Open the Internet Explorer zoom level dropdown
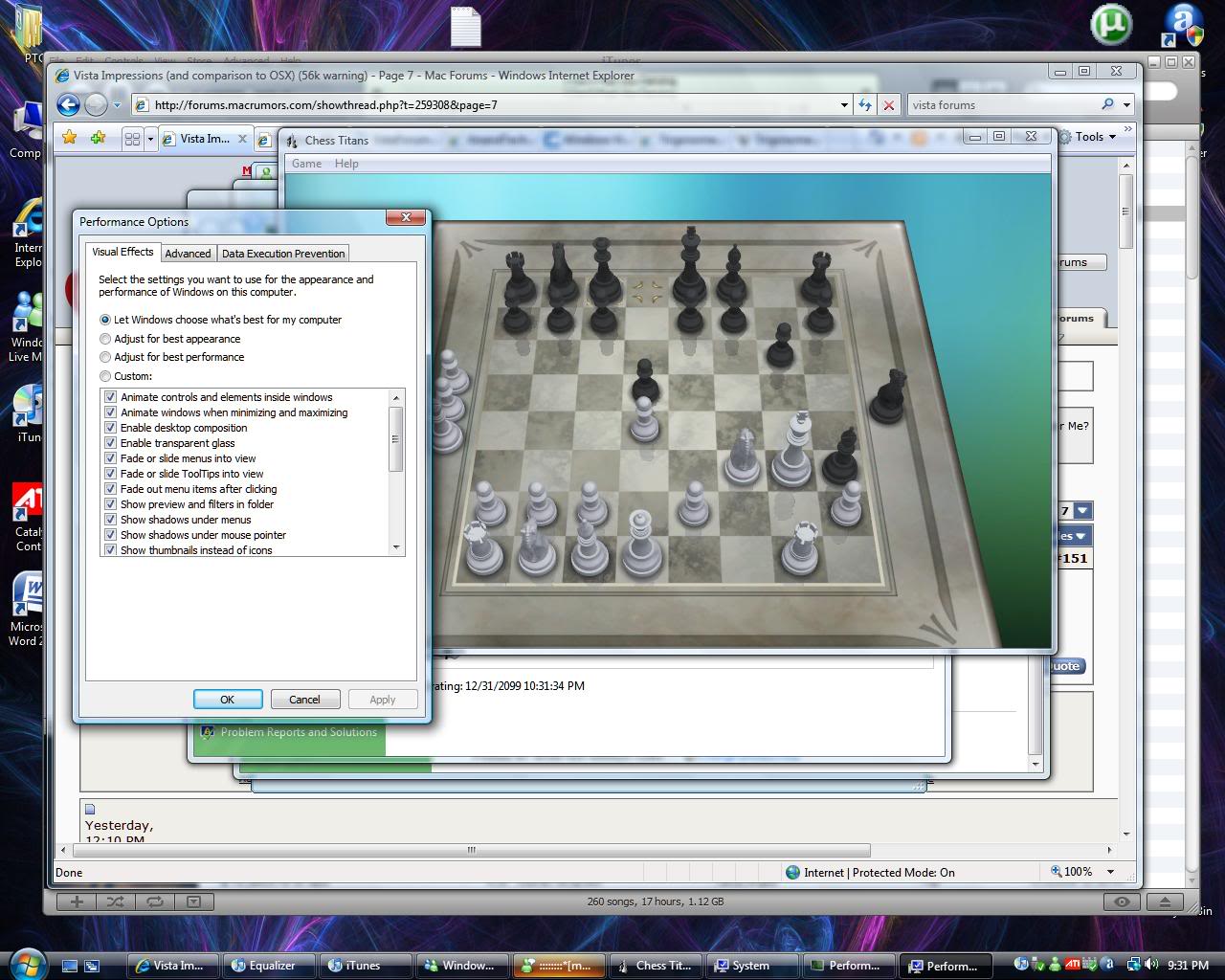The image size is (1225, 980). point(1110,872)
